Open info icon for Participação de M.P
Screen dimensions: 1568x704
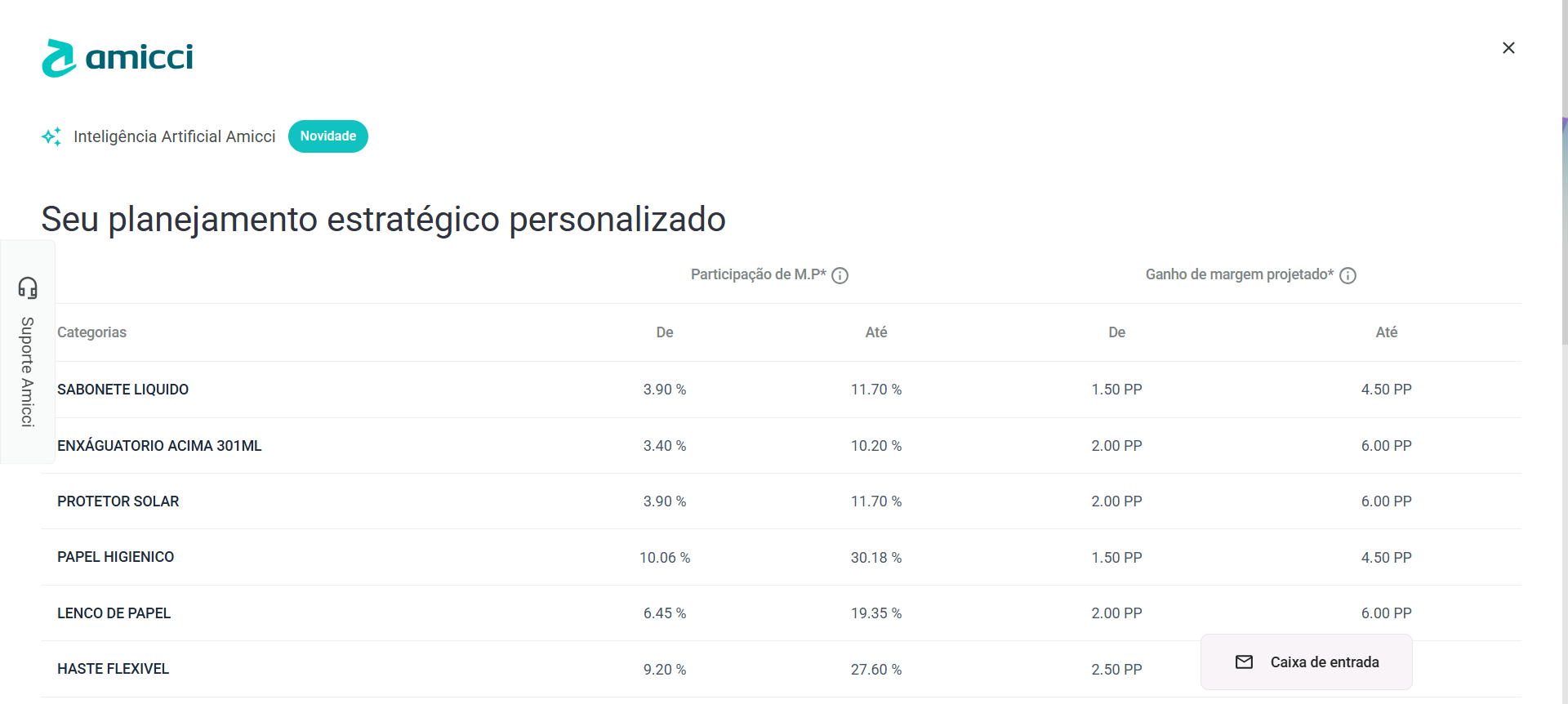click(840, 276)
